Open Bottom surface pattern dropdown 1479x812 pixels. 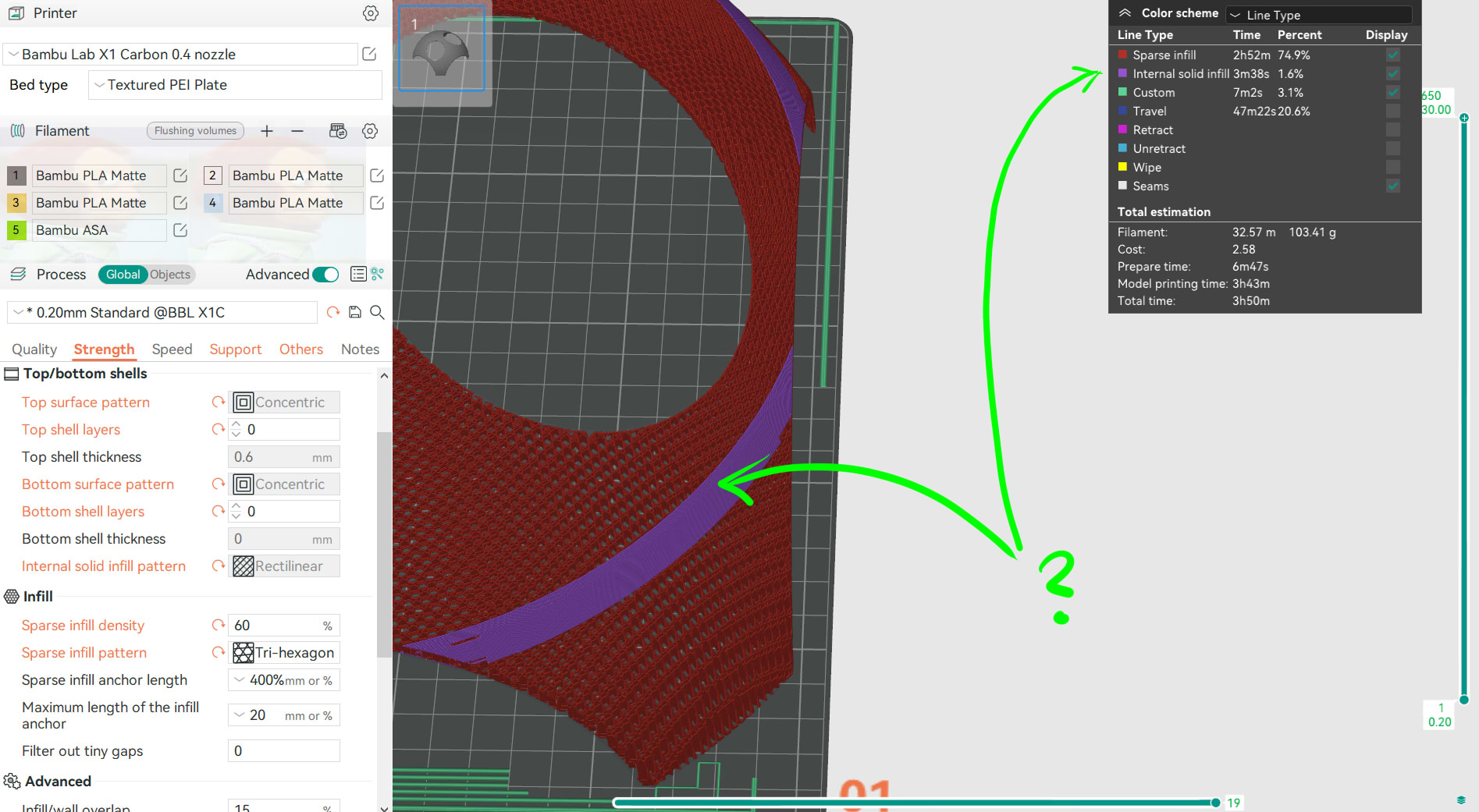click(x=284, y=484)
